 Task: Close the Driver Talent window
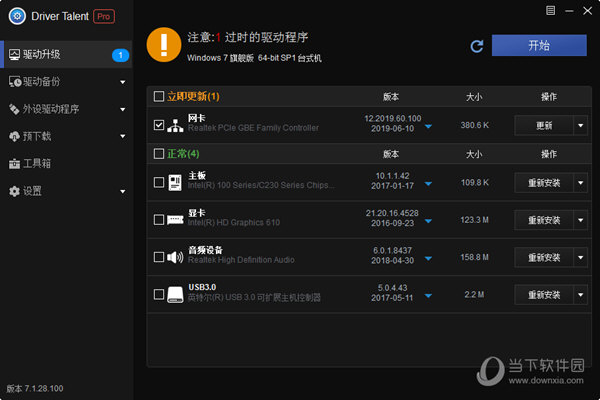pos(587,11)
